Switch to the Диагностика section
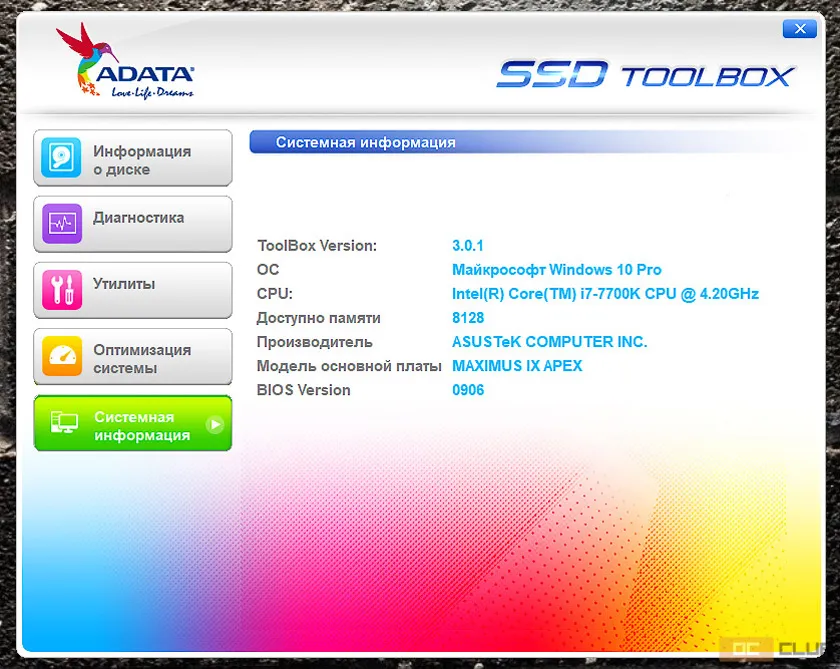This screenshot has width=840, height=669. (133, 224)
